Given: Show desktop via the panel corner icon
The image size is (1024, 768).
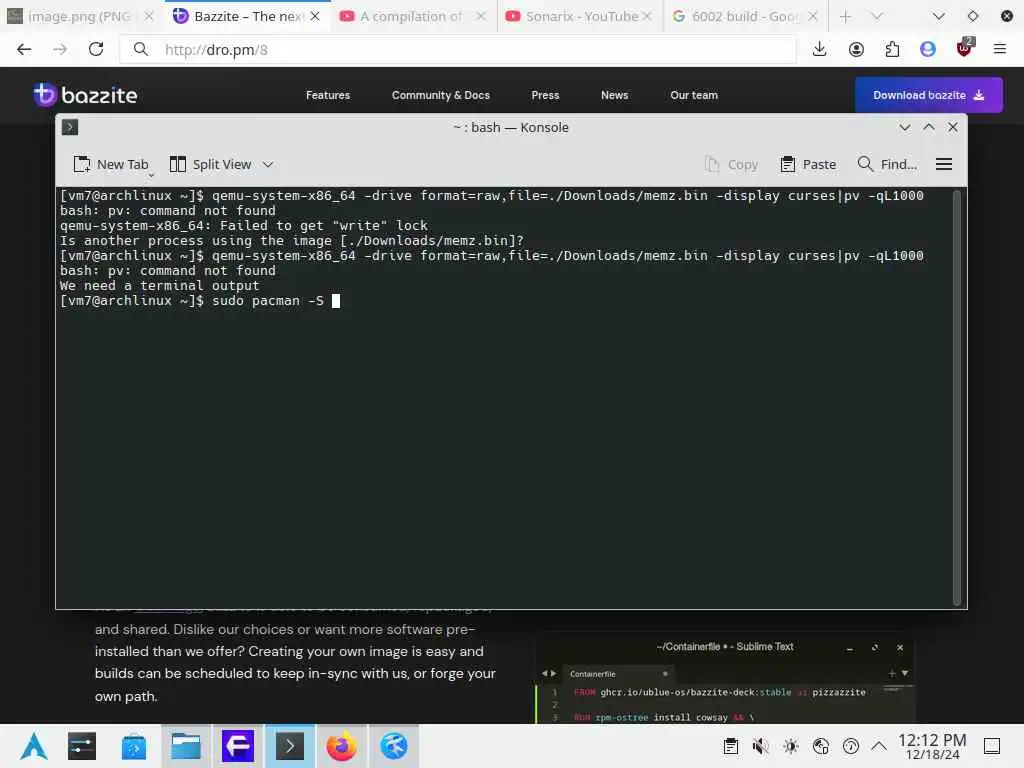Looking at the screenshot, I should coord(992,746).
